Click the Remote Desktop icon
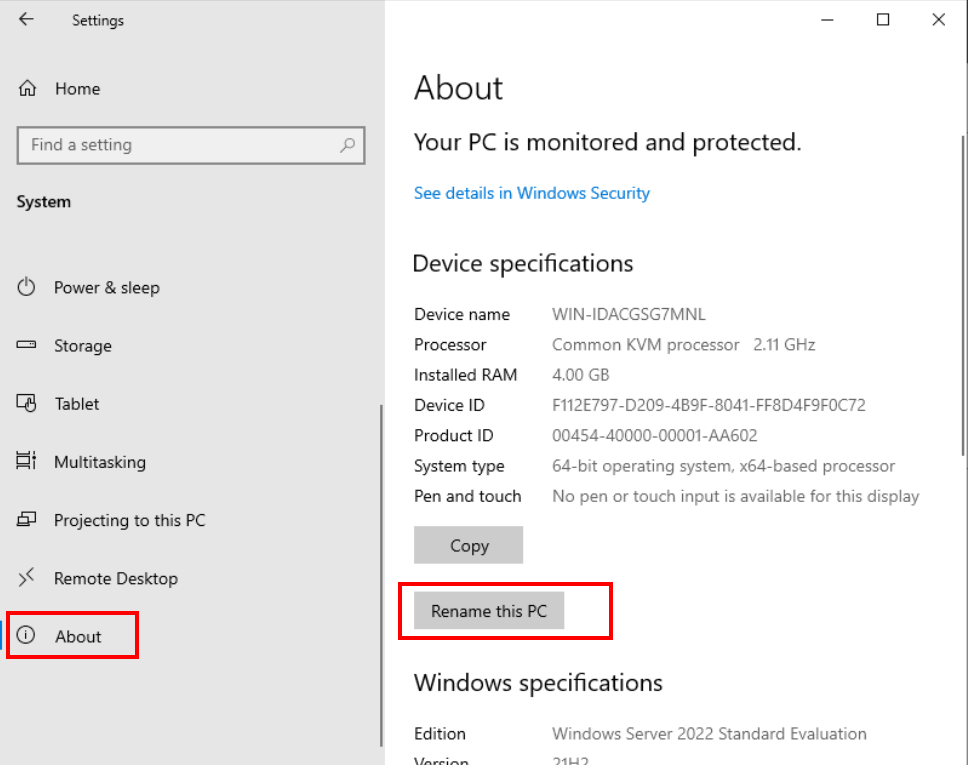The width and height of the screenshot is (968, 765). click(27, 578)
